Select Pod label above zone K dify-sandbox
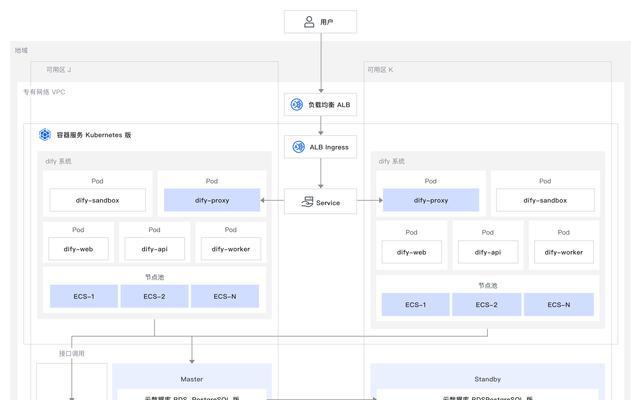 click(545, 181)
